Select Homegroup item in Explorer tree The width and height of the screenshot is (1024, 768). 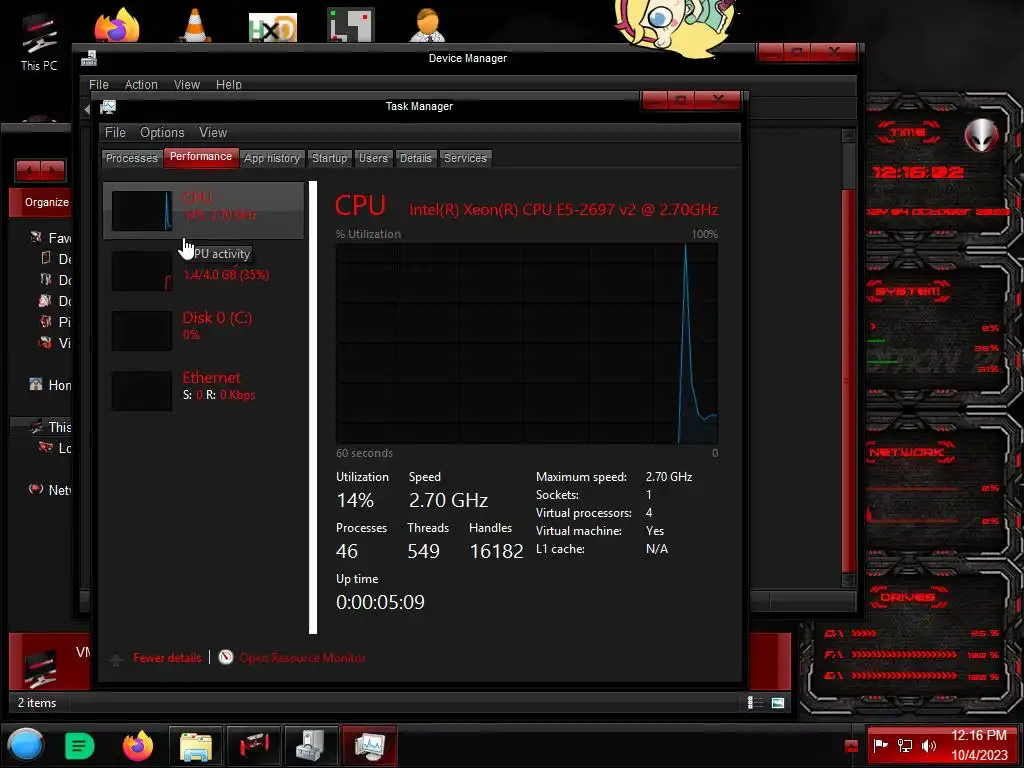[x=50, y=385]
